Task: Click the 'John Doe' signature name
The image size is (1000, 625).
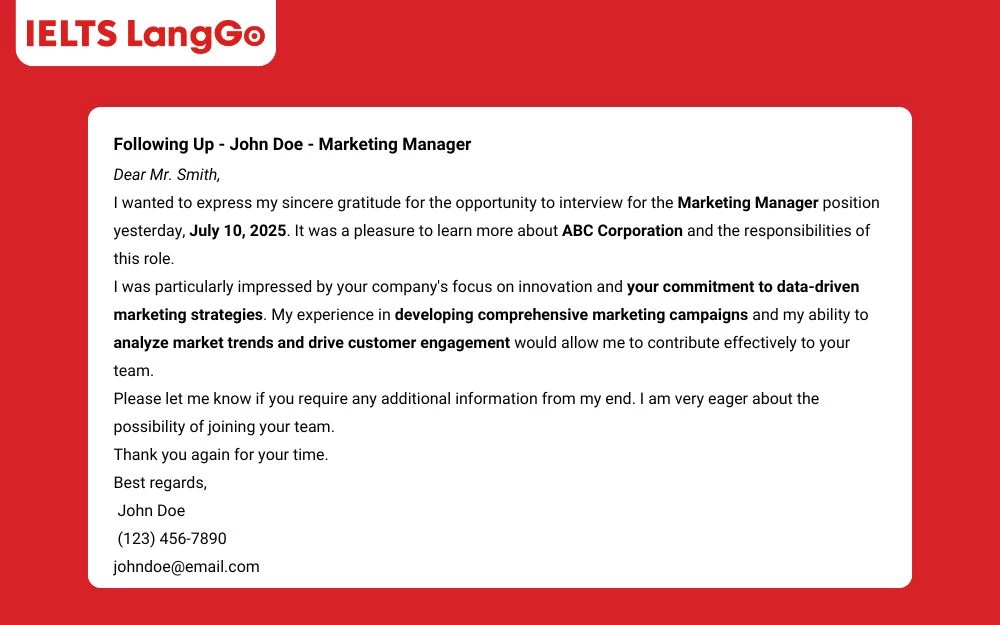Action: click(x=151, y=510)
